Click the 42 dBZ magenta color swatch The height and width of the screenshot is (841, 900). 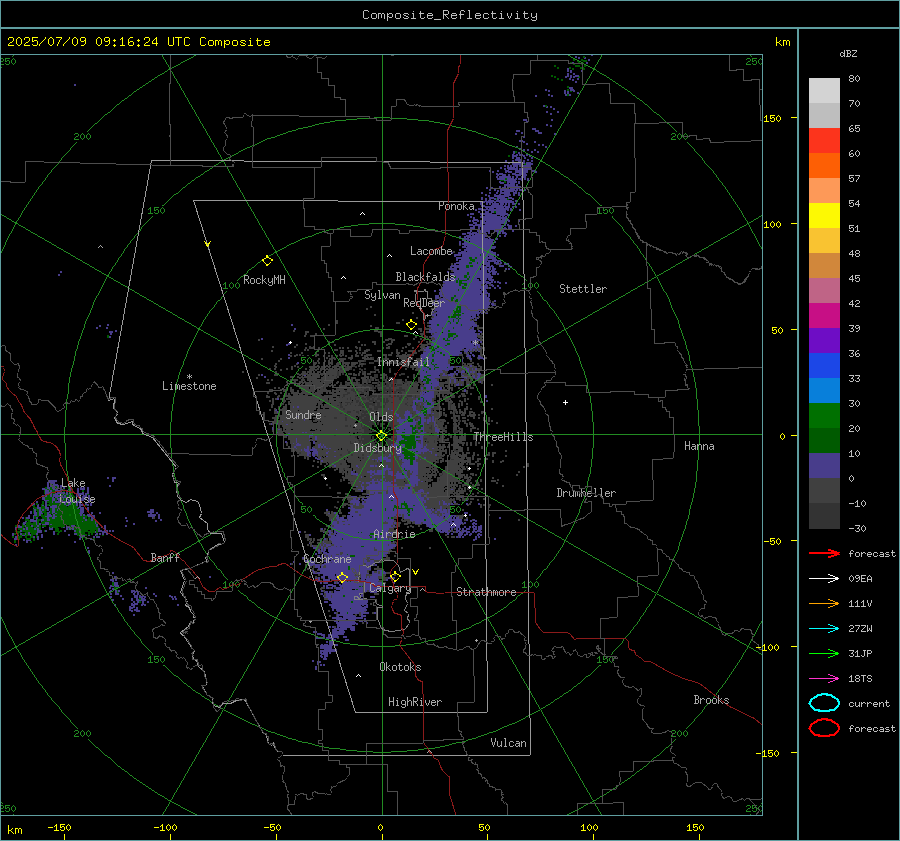[824, 315]
